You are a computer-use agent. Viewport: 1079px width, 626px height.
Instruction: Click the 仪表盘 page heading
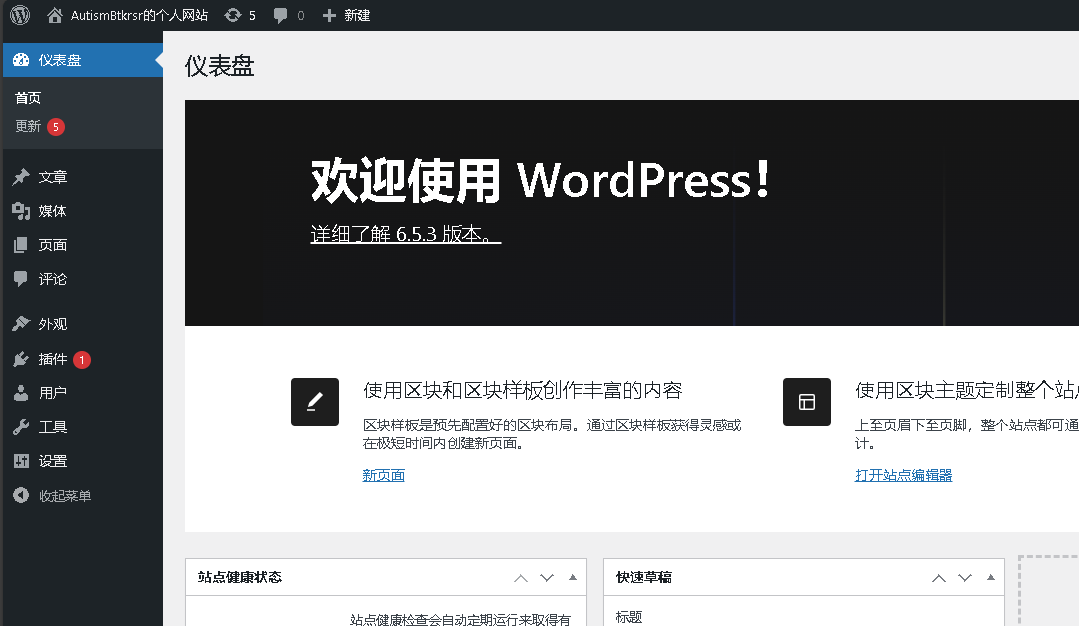(220, 66)
